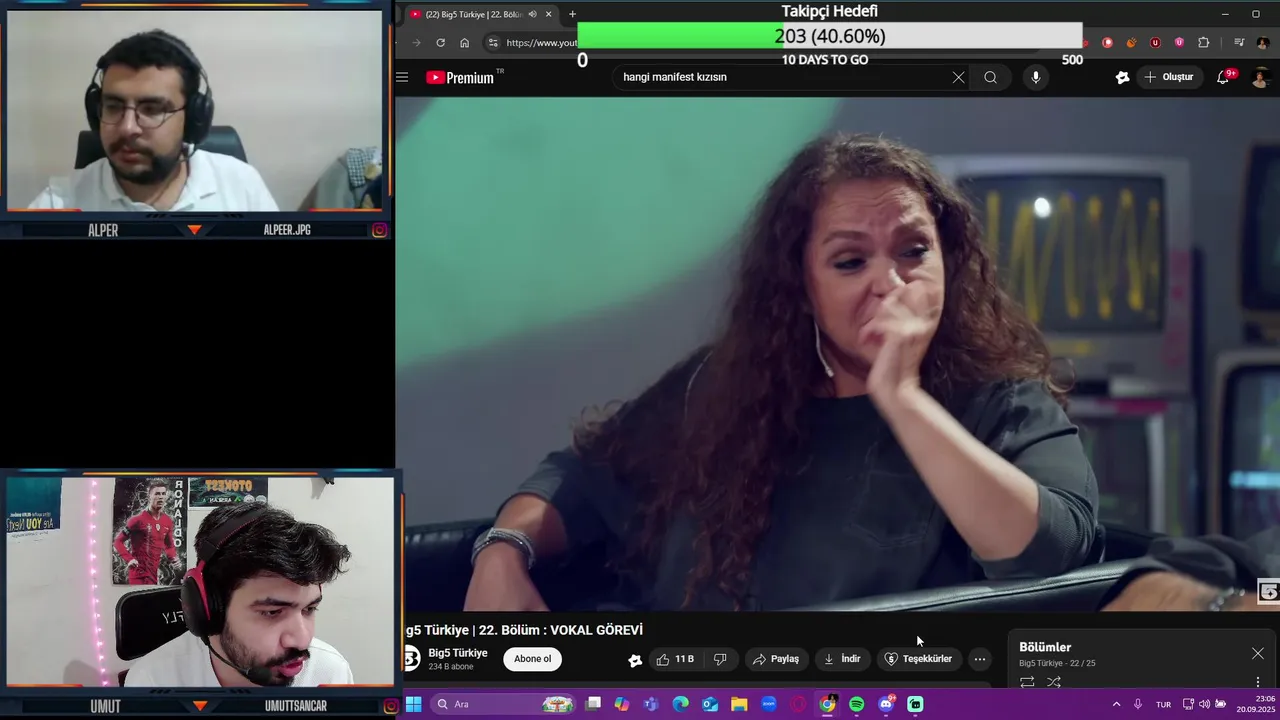Open YouTube account avatar menu
This screenshot has height=720, width=1280.
tap(1260, 77)
